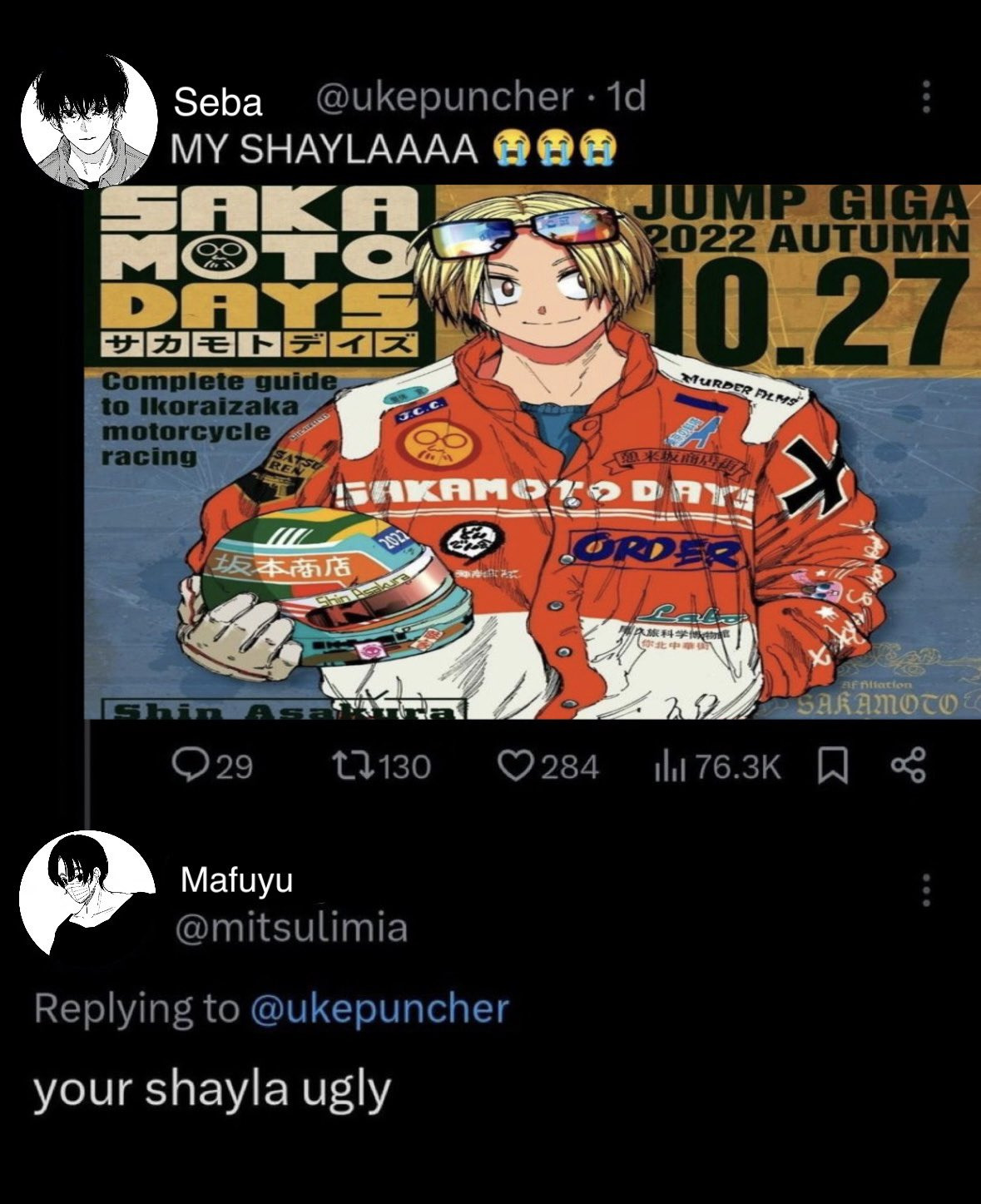Viewport: 981px width, 1204px height.
Task: Open the 1d timestamp of tweet
Action: 627,97
